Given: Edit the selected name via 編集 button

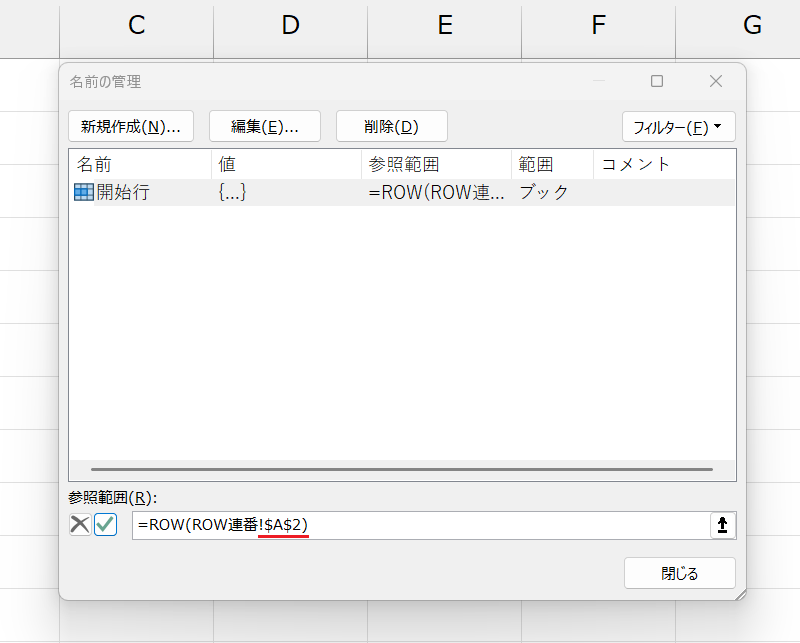Looking at the screenshot, I should coord(264,126).
